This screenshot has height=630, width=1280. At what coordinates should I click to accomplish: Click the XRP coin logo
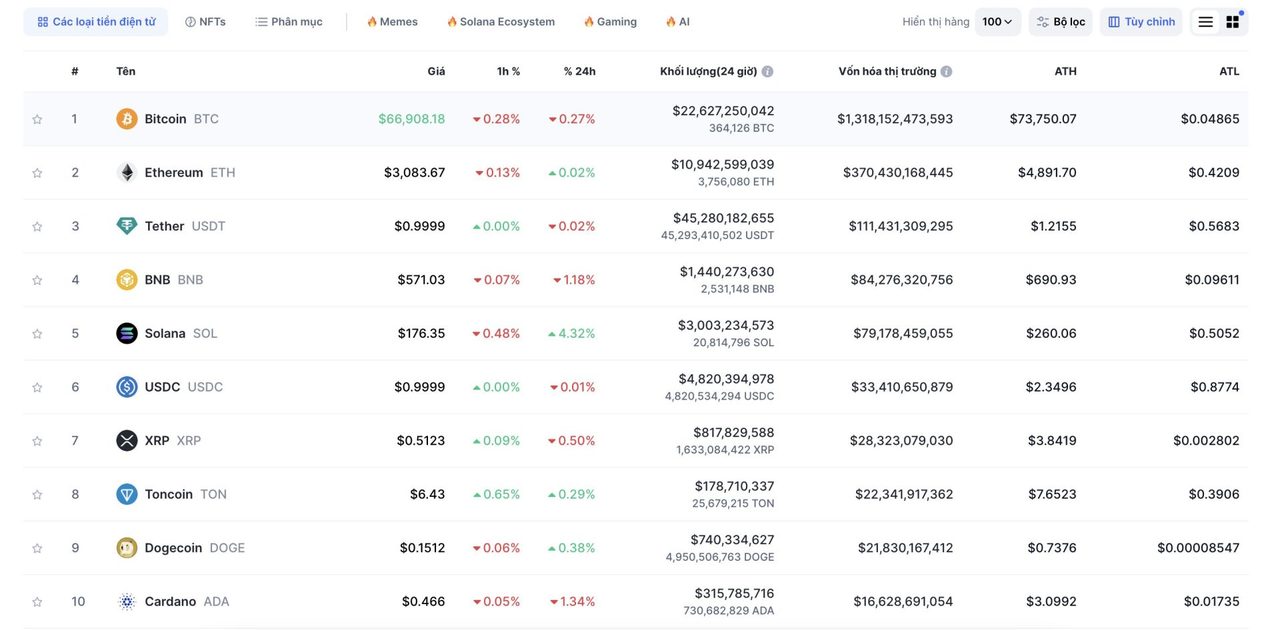coord(127,441)
